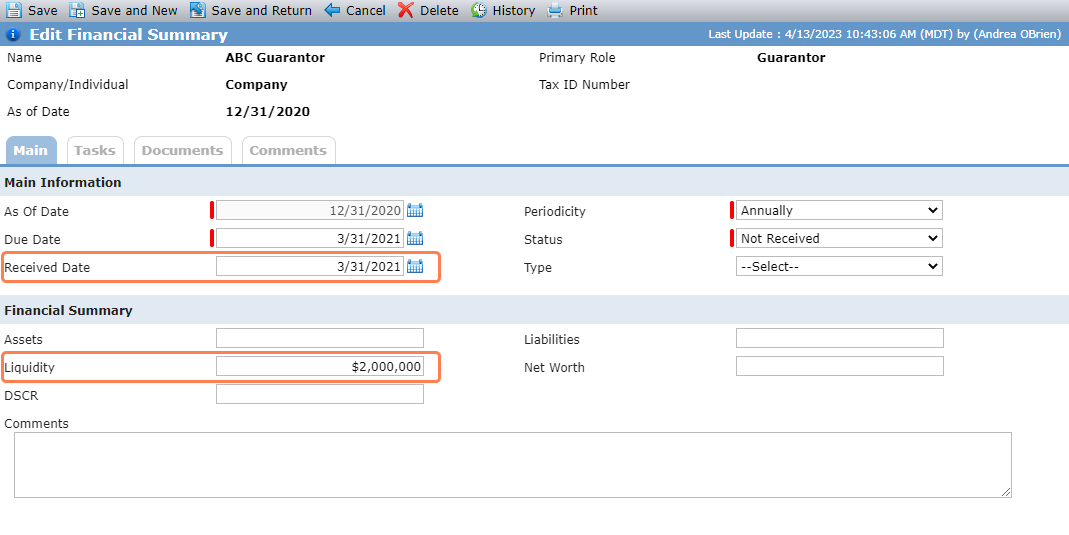Click the Periodicity label
Image resolution: width=1069 pixels, height=535 pixels.
pos(555,212)
